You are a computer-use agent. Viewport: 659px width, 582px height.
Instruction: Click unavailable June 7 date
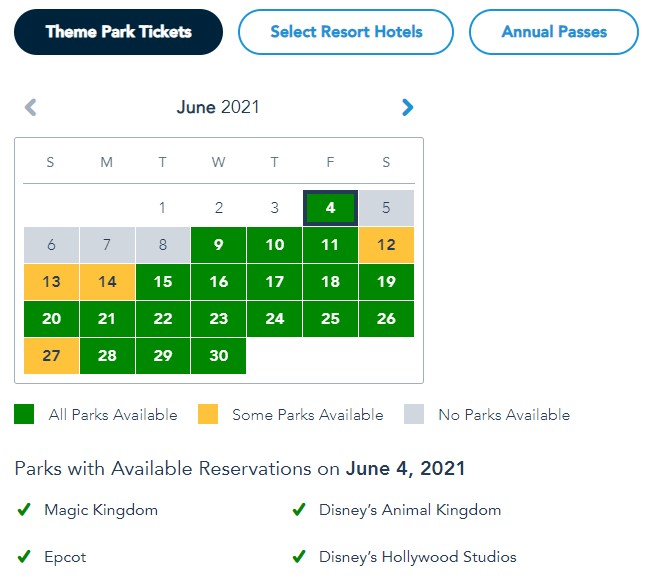(x=107, y=245)
